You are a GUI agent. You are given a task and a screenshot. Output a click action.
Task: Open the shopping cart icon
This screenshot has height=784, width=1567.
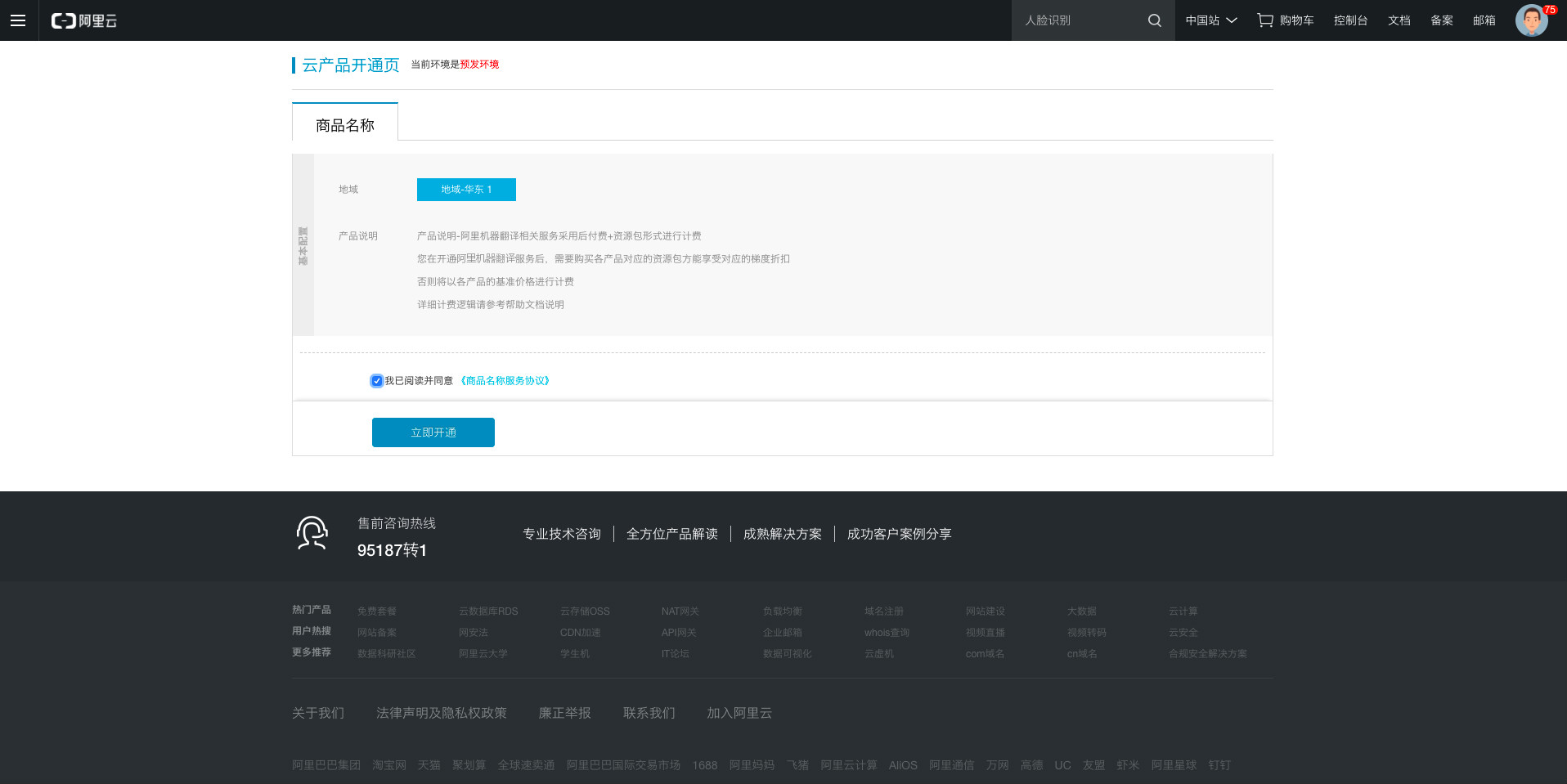[1265, 20]
